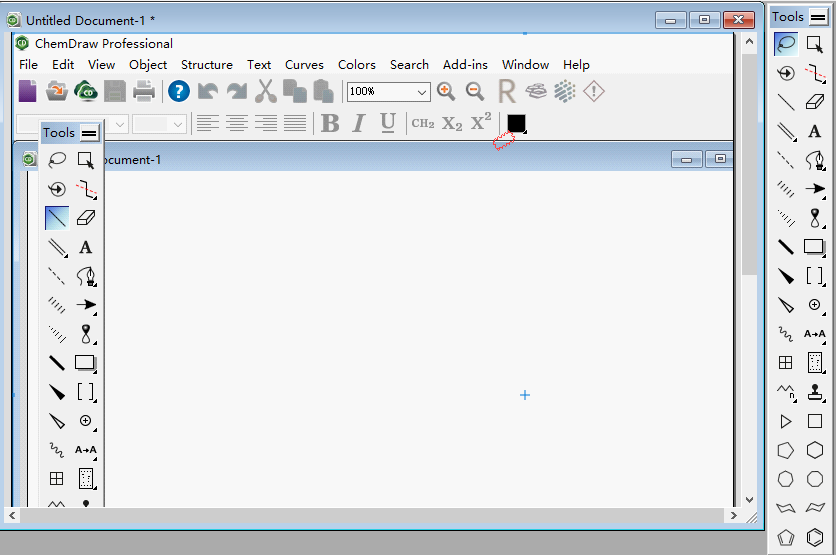Screen dimensions: 836x555
Task: Pick the Text tool in right Tools panel
Action: [815, 131]
